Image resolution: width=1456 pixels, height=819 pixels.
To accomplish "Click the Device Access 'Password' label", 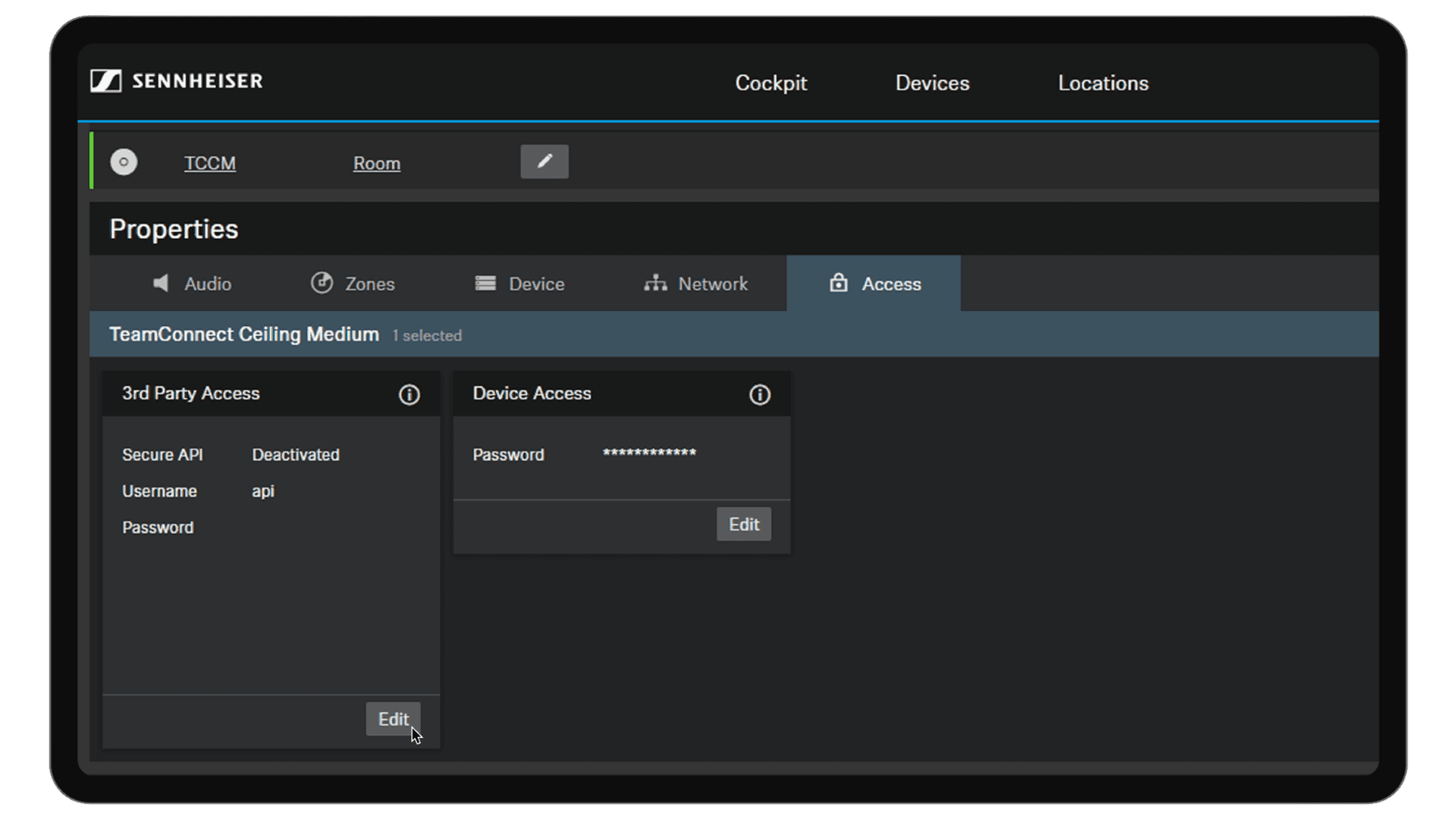I will pyautogui.click(x=508, y=455).
